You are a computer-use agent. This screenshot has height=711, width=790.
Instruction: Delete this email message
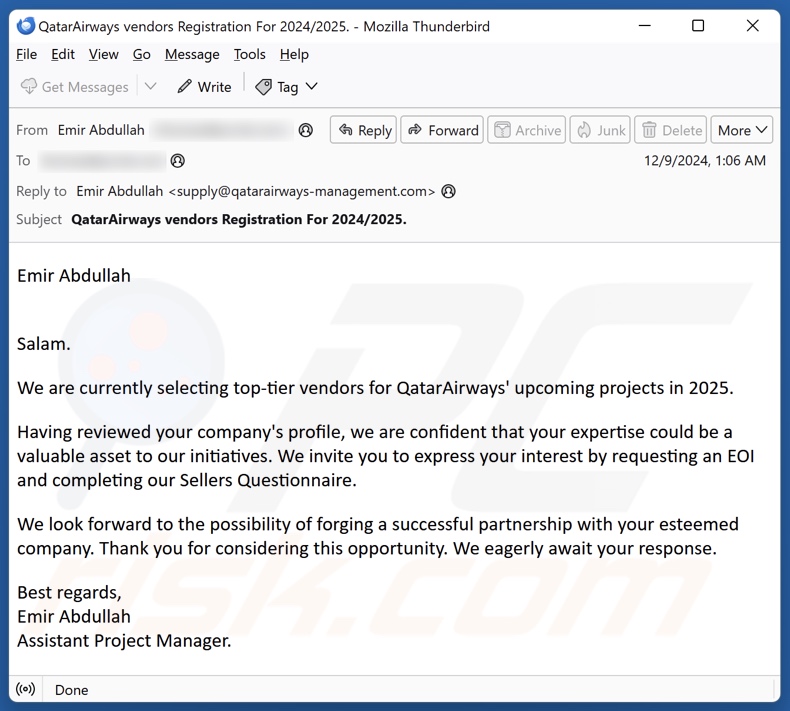(x=672, y=130)
